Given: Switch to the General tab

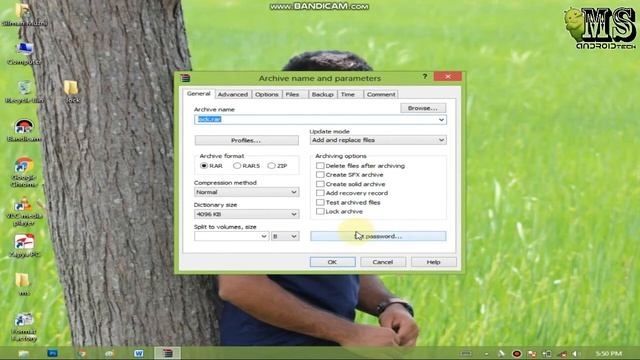Looking at the screenshot, I should click(x=198, y=93).
